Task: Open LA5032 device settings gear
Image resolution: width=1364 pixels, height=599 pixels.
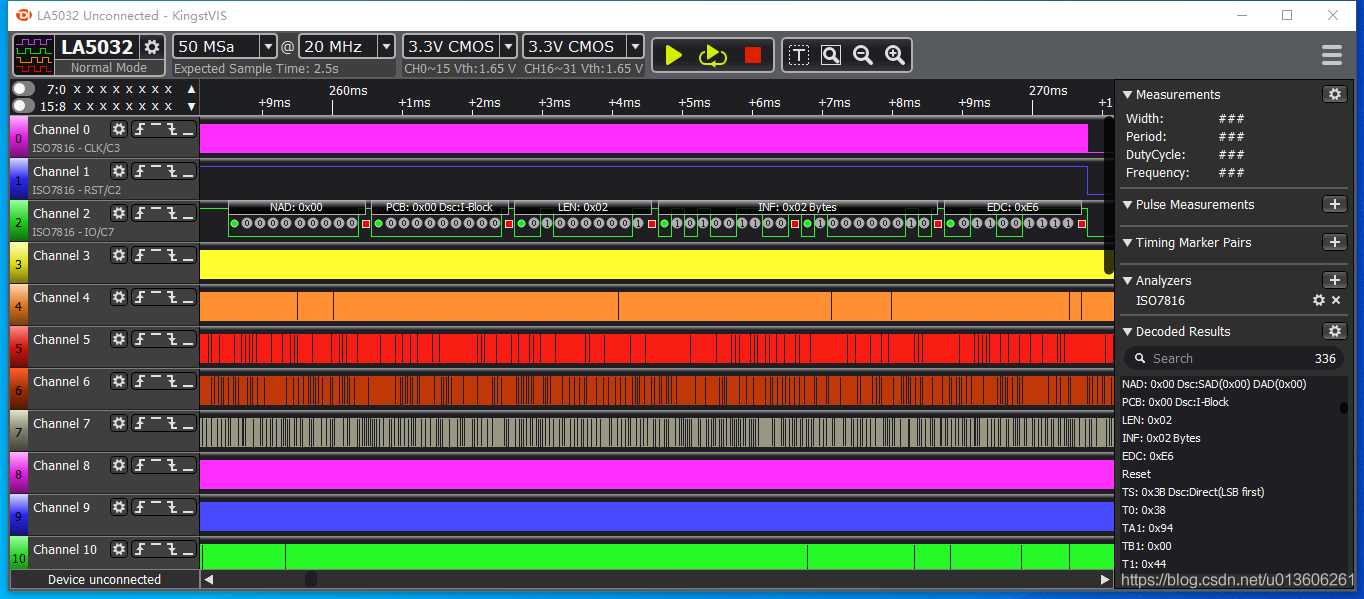Action: (152, 47)
